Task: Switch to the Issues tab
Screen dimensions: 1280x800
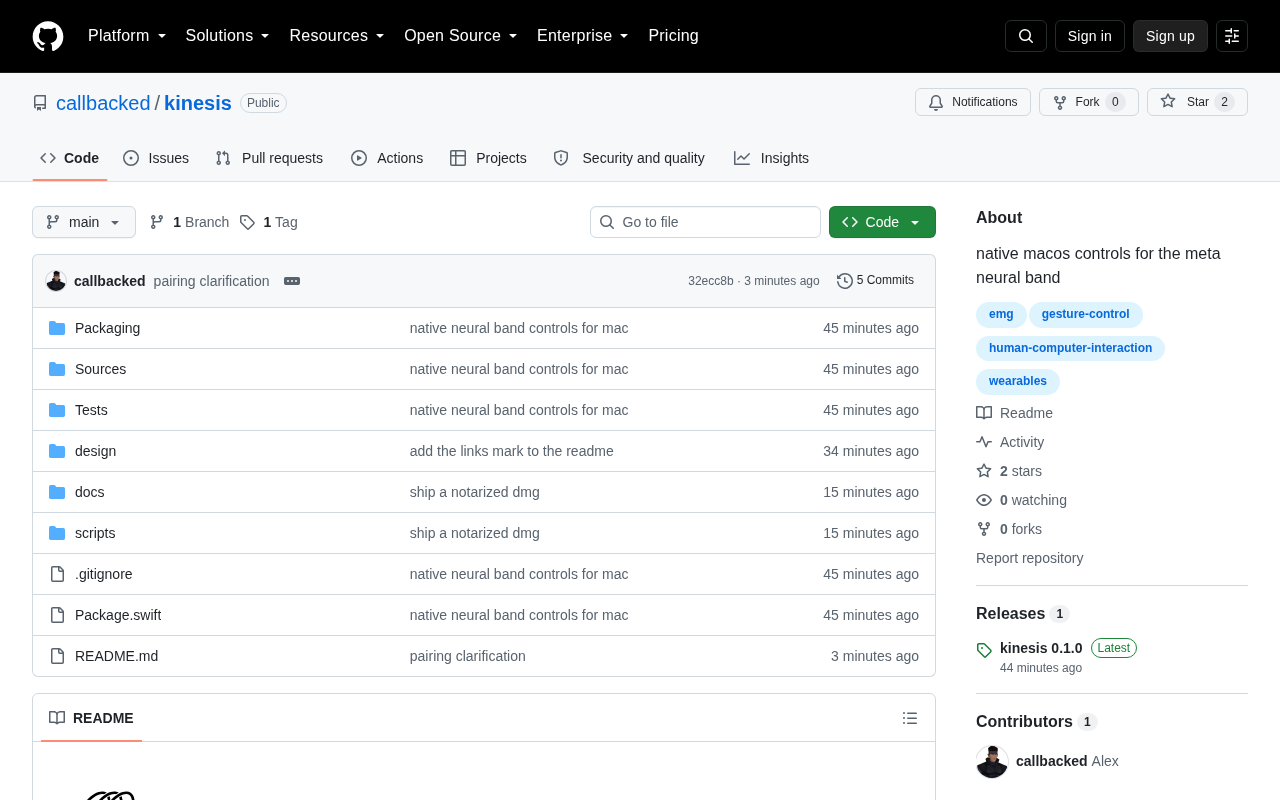Action: click(156, 158)
